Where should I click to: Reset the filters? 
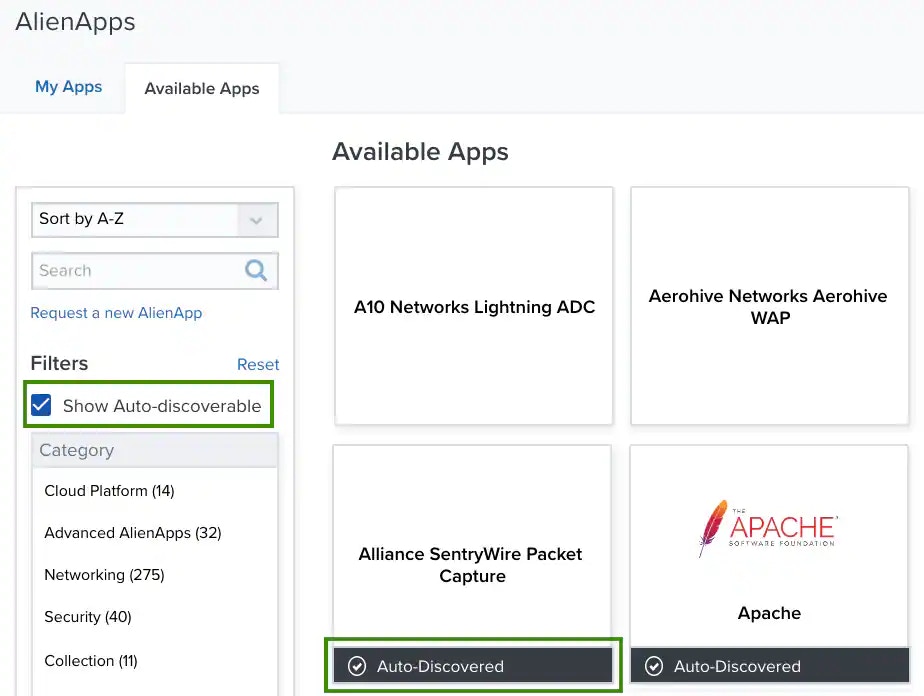(258, 364)
